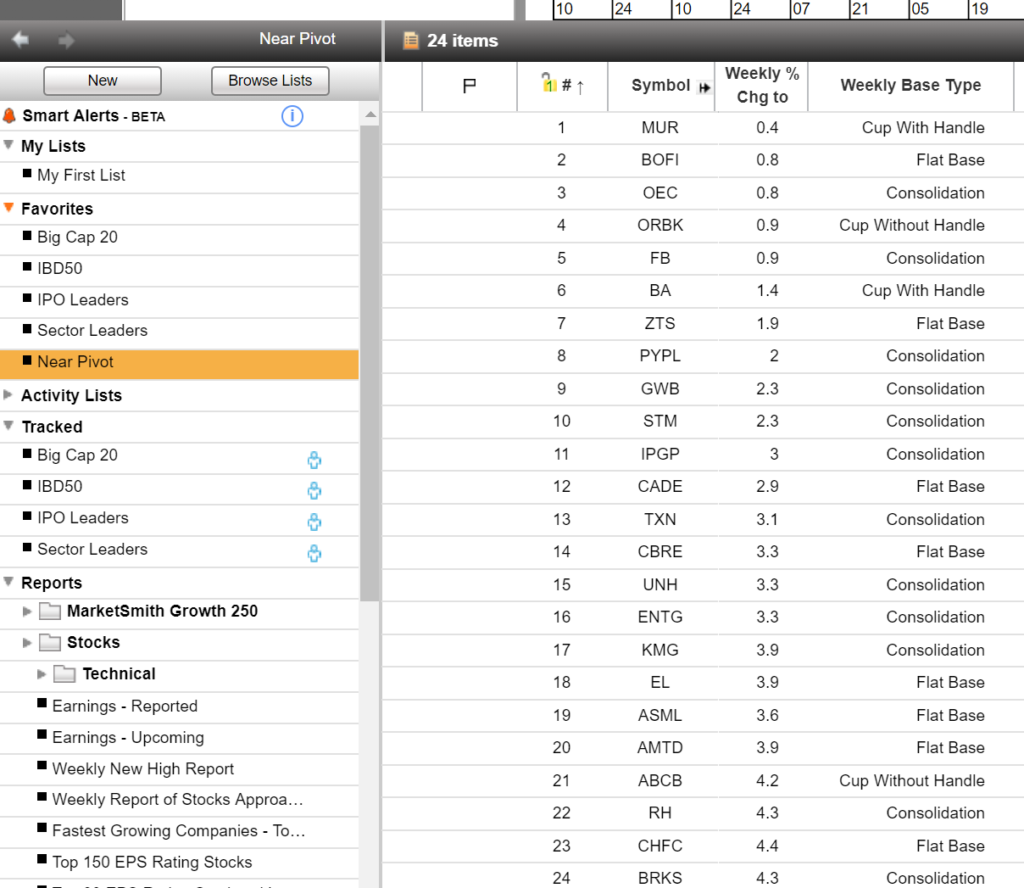Collapse the My Lists section
1024x888 pixels.
click(8, 145)
